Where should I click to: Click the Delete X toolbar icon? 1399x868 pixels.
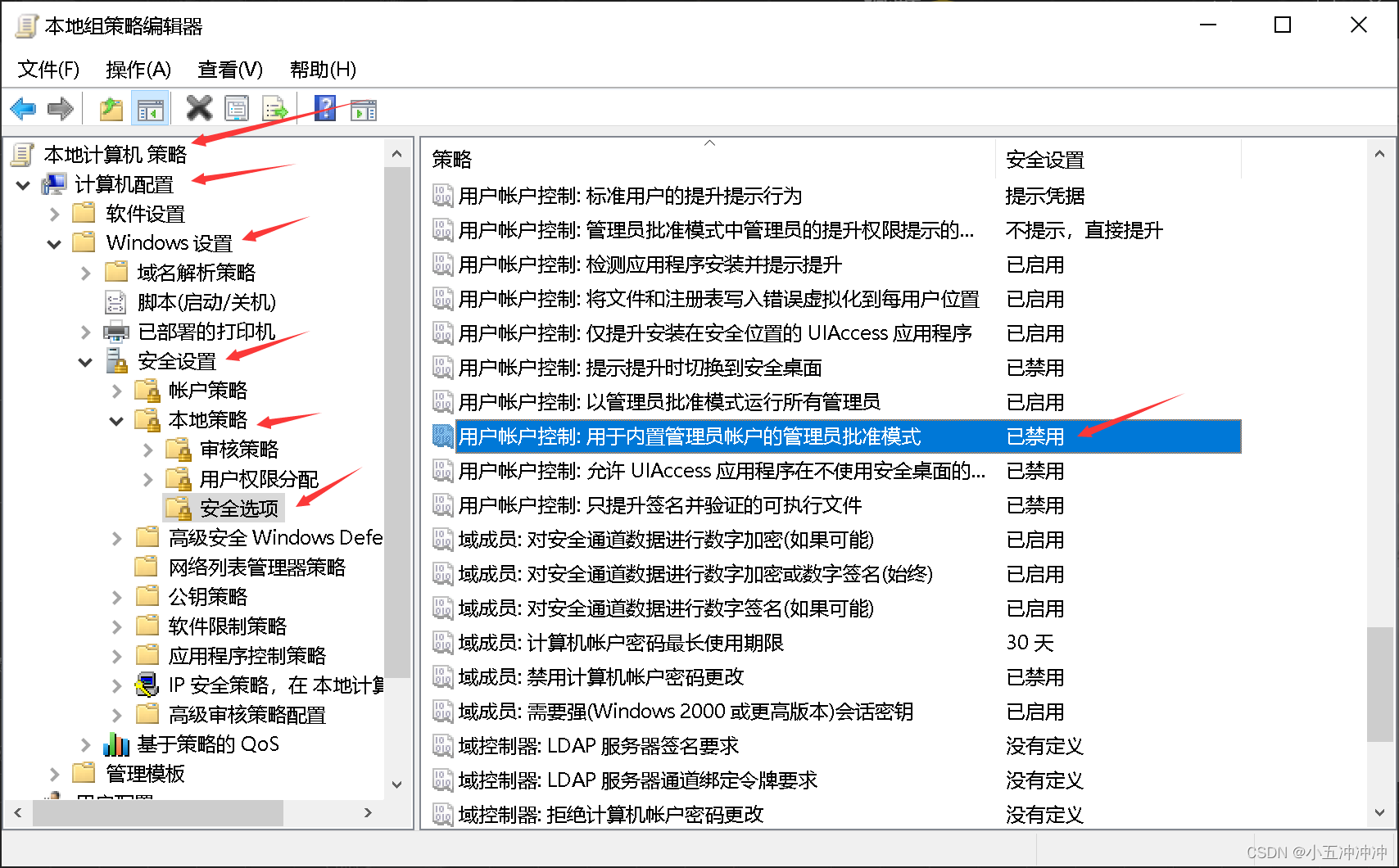(199, 108)
